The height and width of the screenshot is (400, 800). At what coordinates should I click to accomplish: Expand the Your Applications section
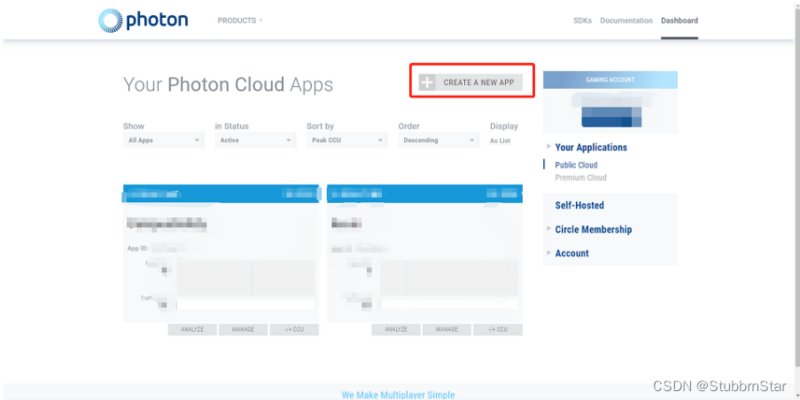pyautogui.click(x=591, y=148)
